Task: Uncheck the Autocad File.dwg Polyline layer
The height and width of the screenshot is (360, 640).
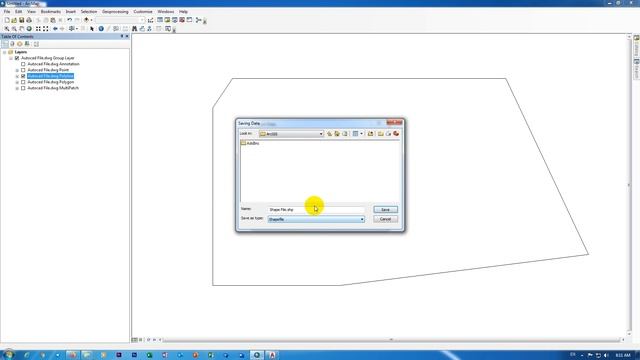Action: pyautogui.click(x=23, y=76)
